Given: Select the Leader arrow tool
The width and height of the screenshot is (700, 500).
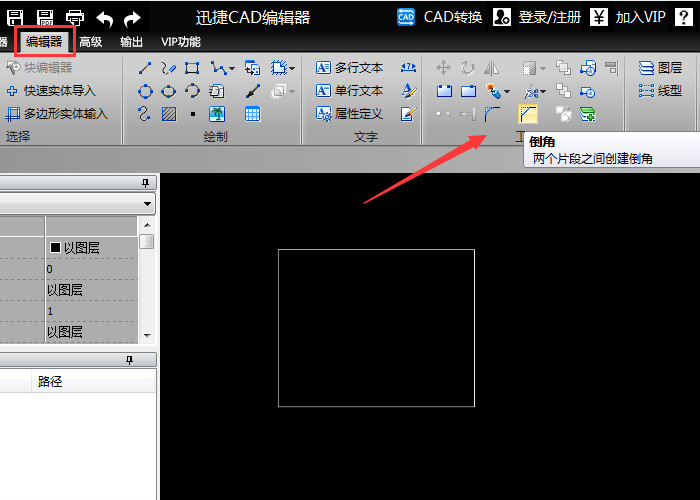Looking at the screenshot, I should [253, 92].
